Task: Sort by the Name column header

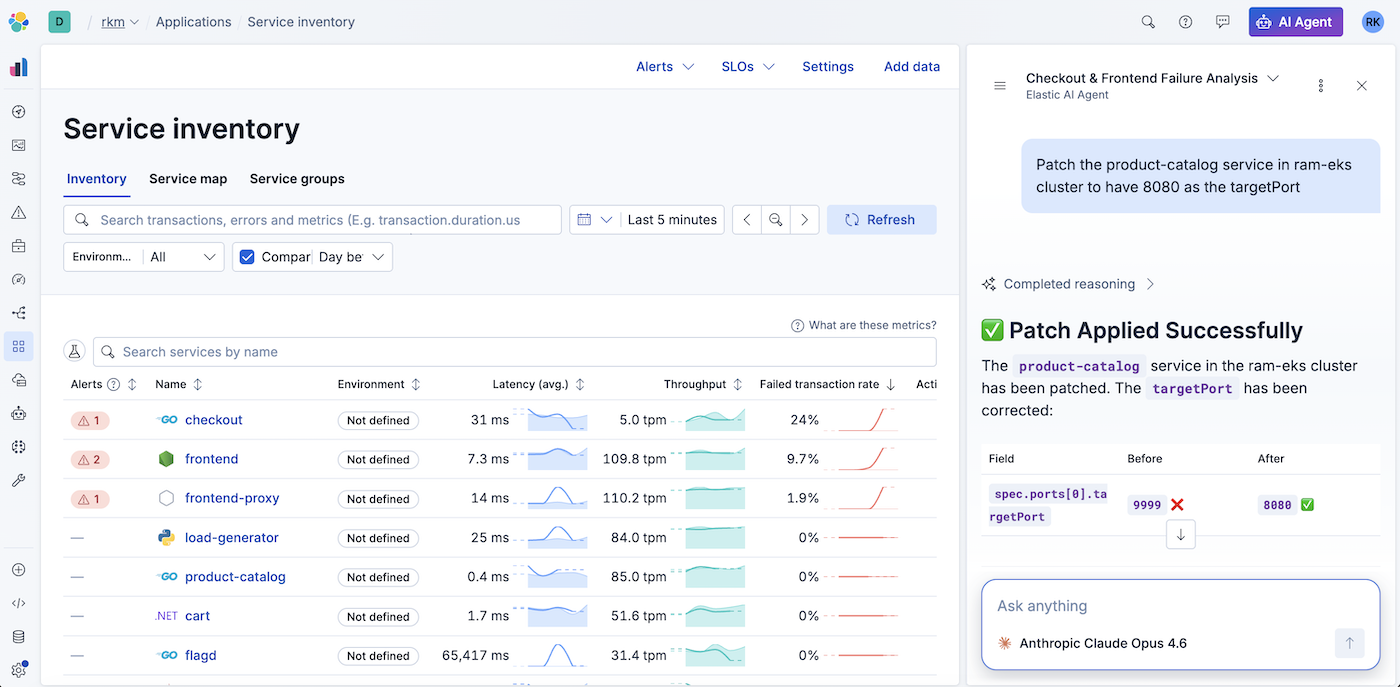Action: coord(179,384)
